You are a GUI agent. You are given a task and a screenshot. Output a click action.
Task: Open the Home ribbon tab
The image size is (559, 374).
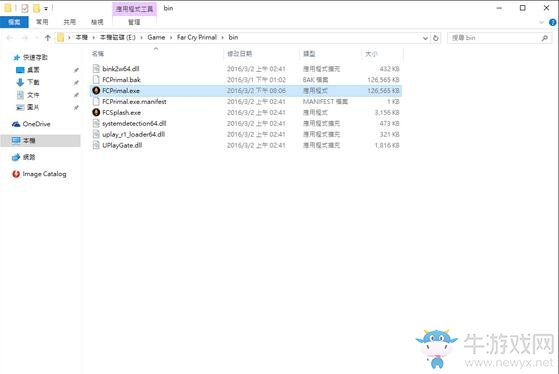click(42, 22)
